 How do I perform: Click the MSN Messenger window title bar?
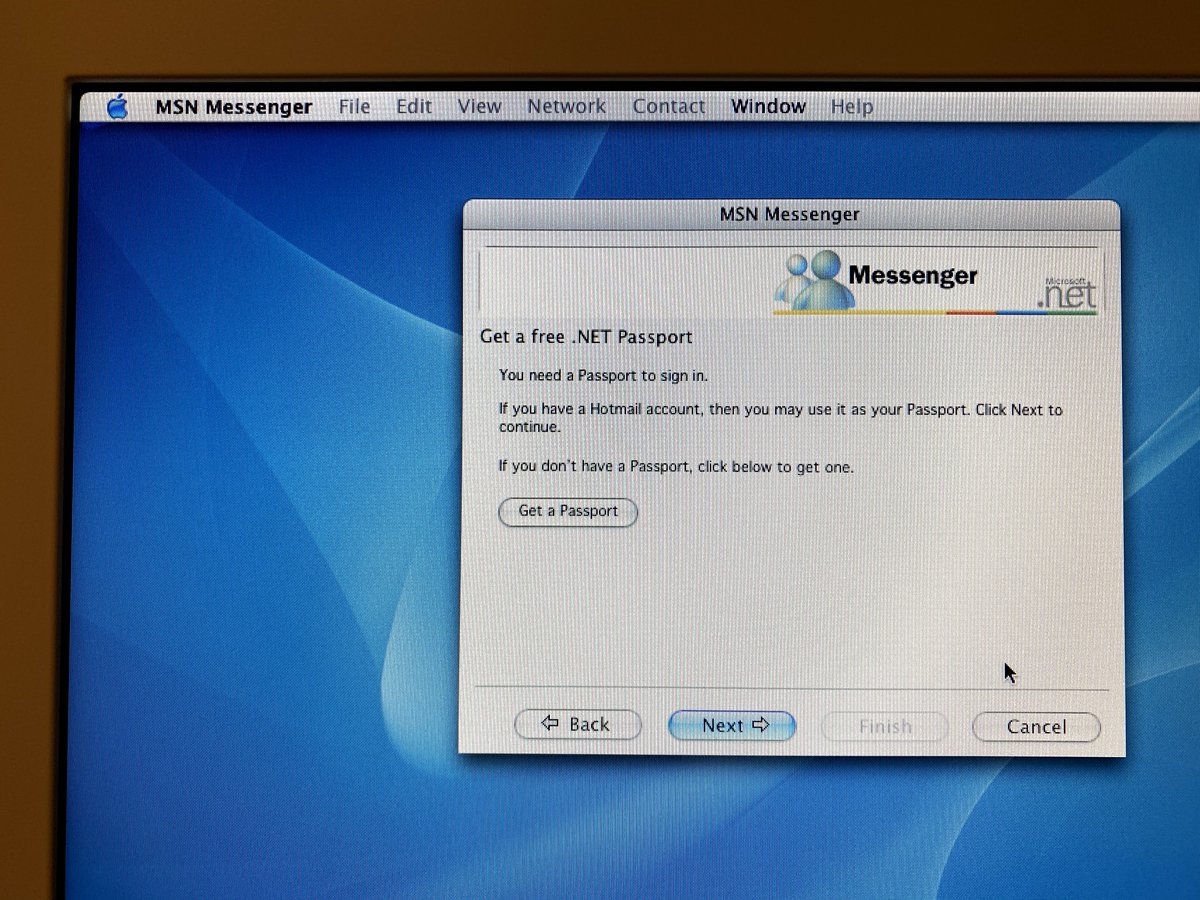pos(790,214)
